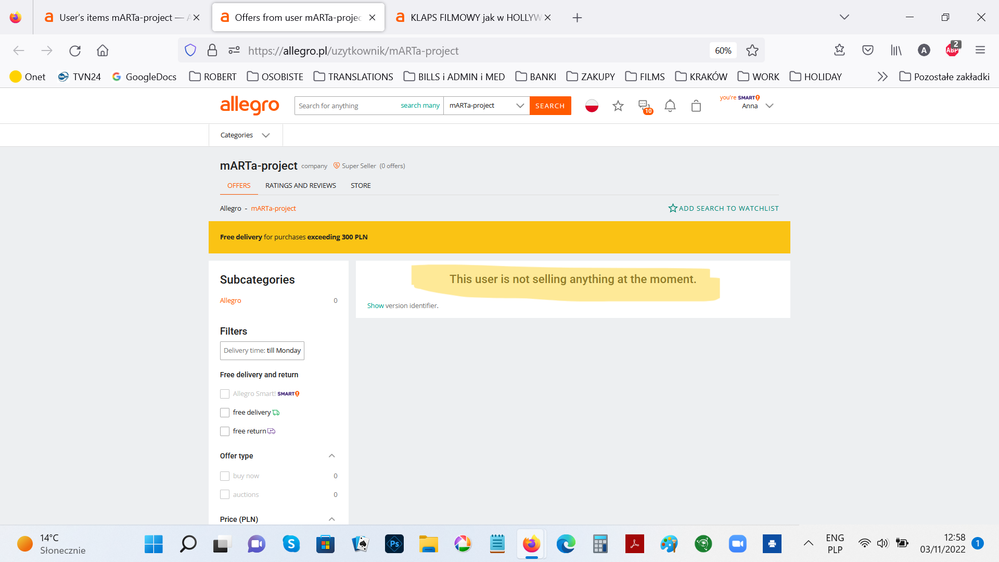Reset the 60% zoom level indicator
The width and height of the screenshot is (999, 562).
[x=722, y=50]
